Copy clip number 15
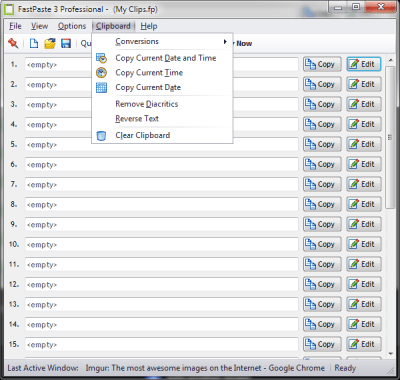The height and width of the screenshot is (380, 400). coord(322,344)
